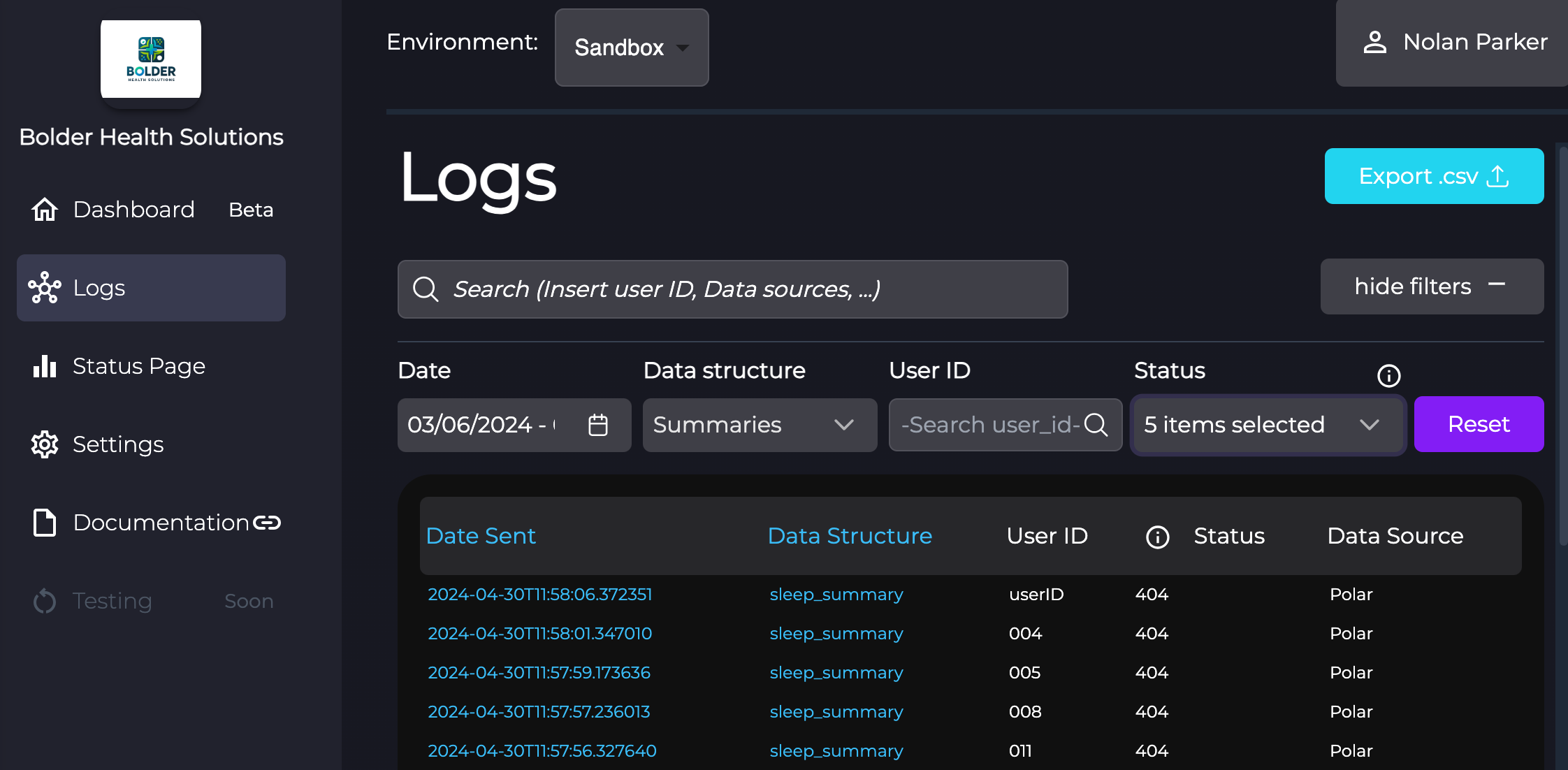Viewport: 1568px width, 770px height.
Task: Open log entry 2024-04-30T11:57:57.236013
Action: pos(539,712)
